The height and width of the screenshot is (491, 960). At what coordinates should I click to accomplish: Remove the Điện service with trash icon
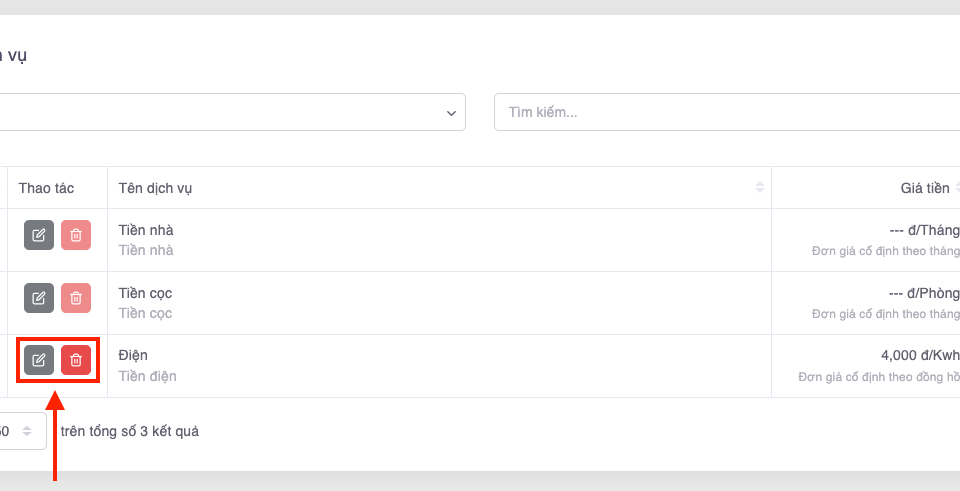click(76, 360)
